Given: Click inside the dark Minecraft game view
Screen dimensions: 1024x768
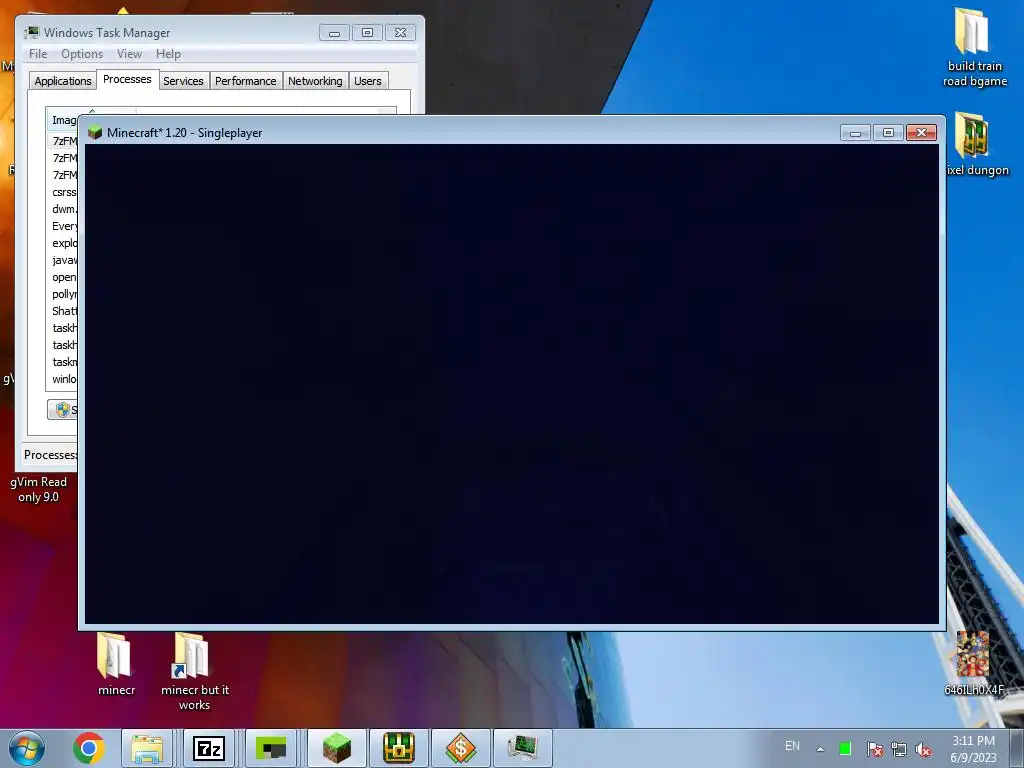Looking at the screenshot, I should click(512, 384).
